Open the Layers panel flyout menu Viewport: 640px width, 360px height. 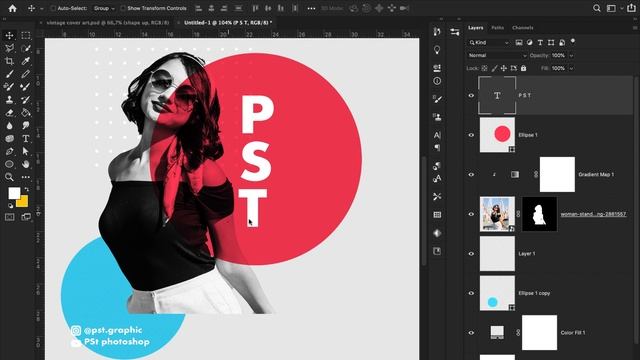(x=635, y=28)
